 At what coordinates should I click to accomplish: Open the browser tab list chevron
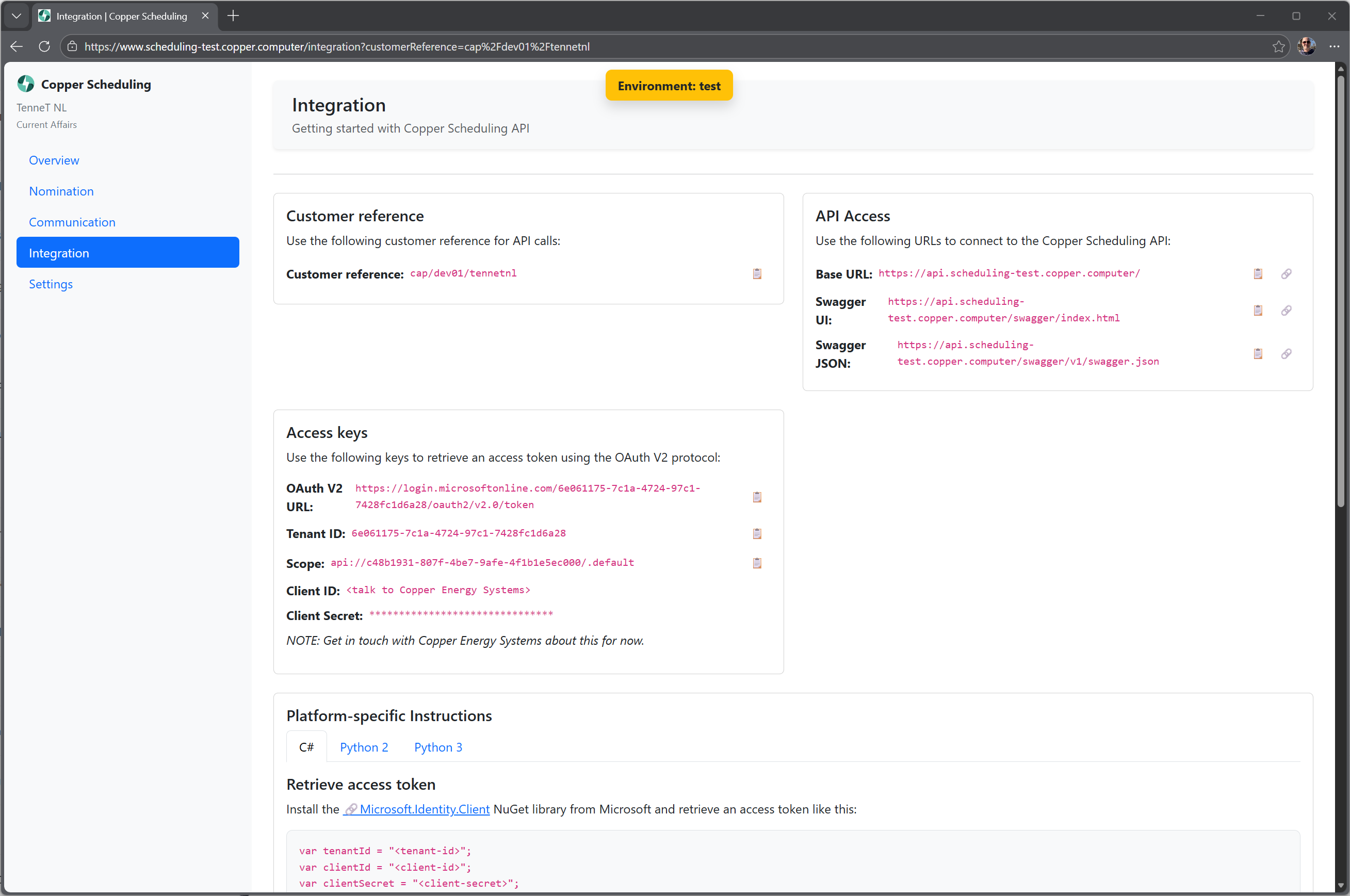17,16
